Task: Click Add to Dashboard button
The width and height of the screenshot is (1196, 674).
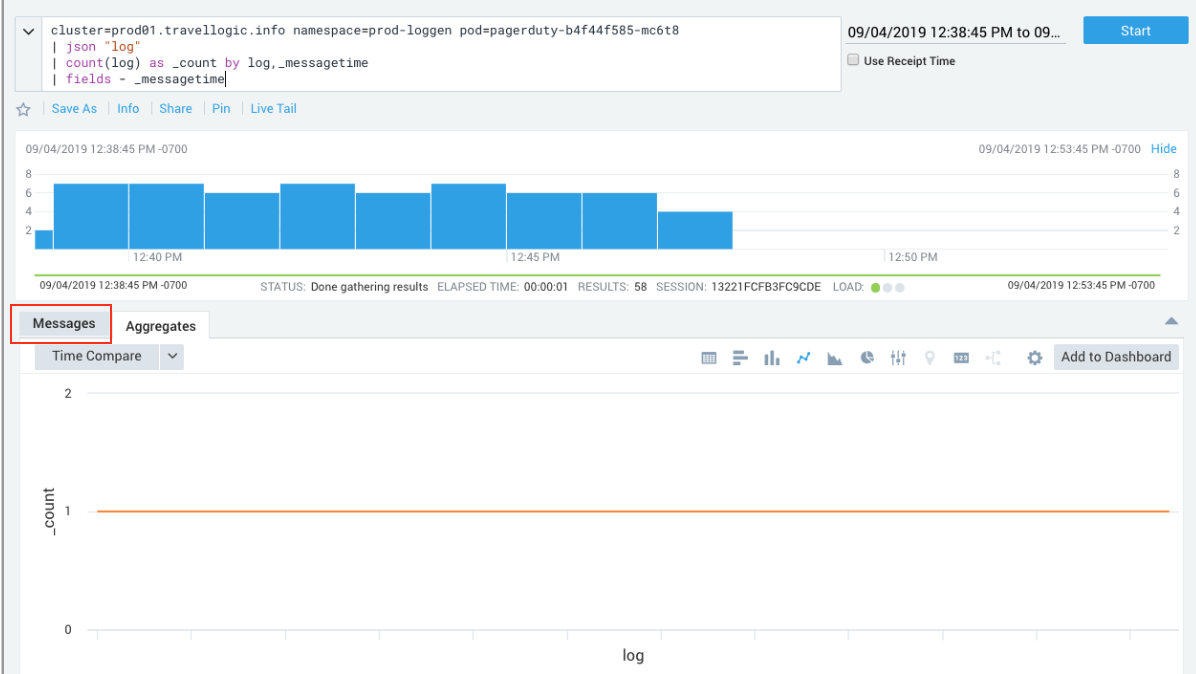Action: point(1116,357)
